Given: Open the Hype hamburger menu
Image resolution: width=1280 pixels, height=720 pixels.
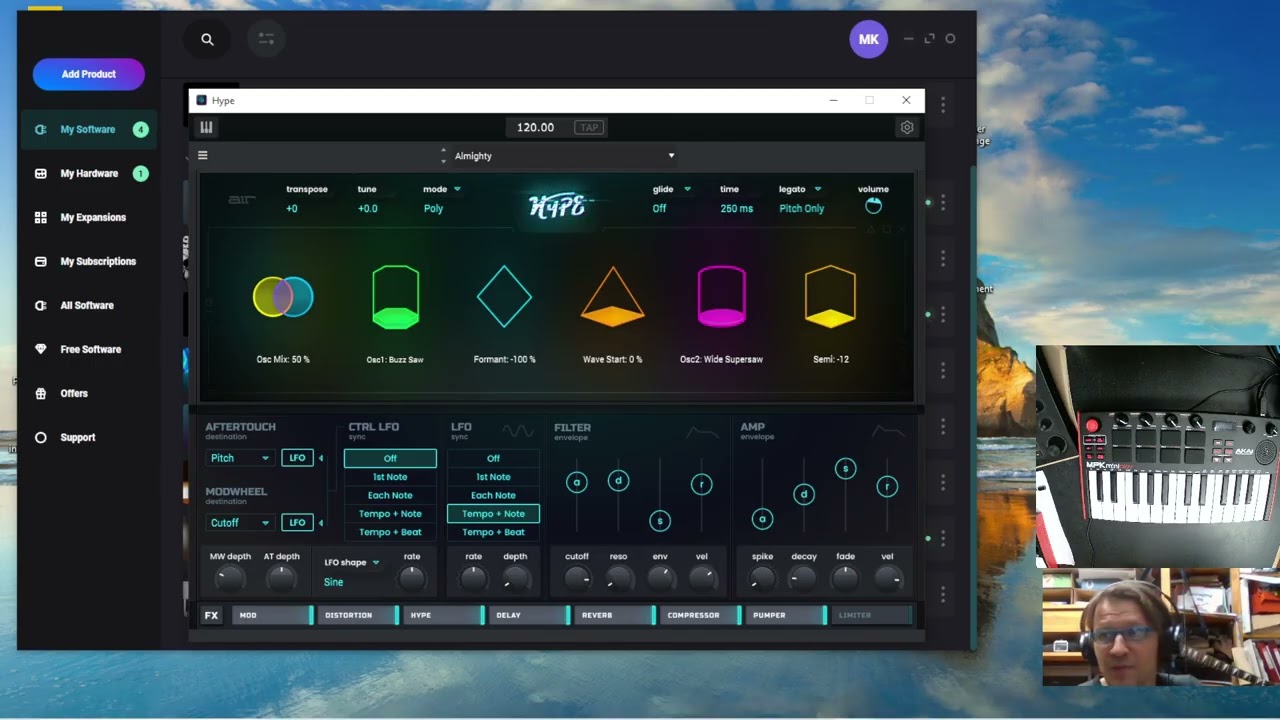Looking at the screenshot, I should (x=203, y=155).
